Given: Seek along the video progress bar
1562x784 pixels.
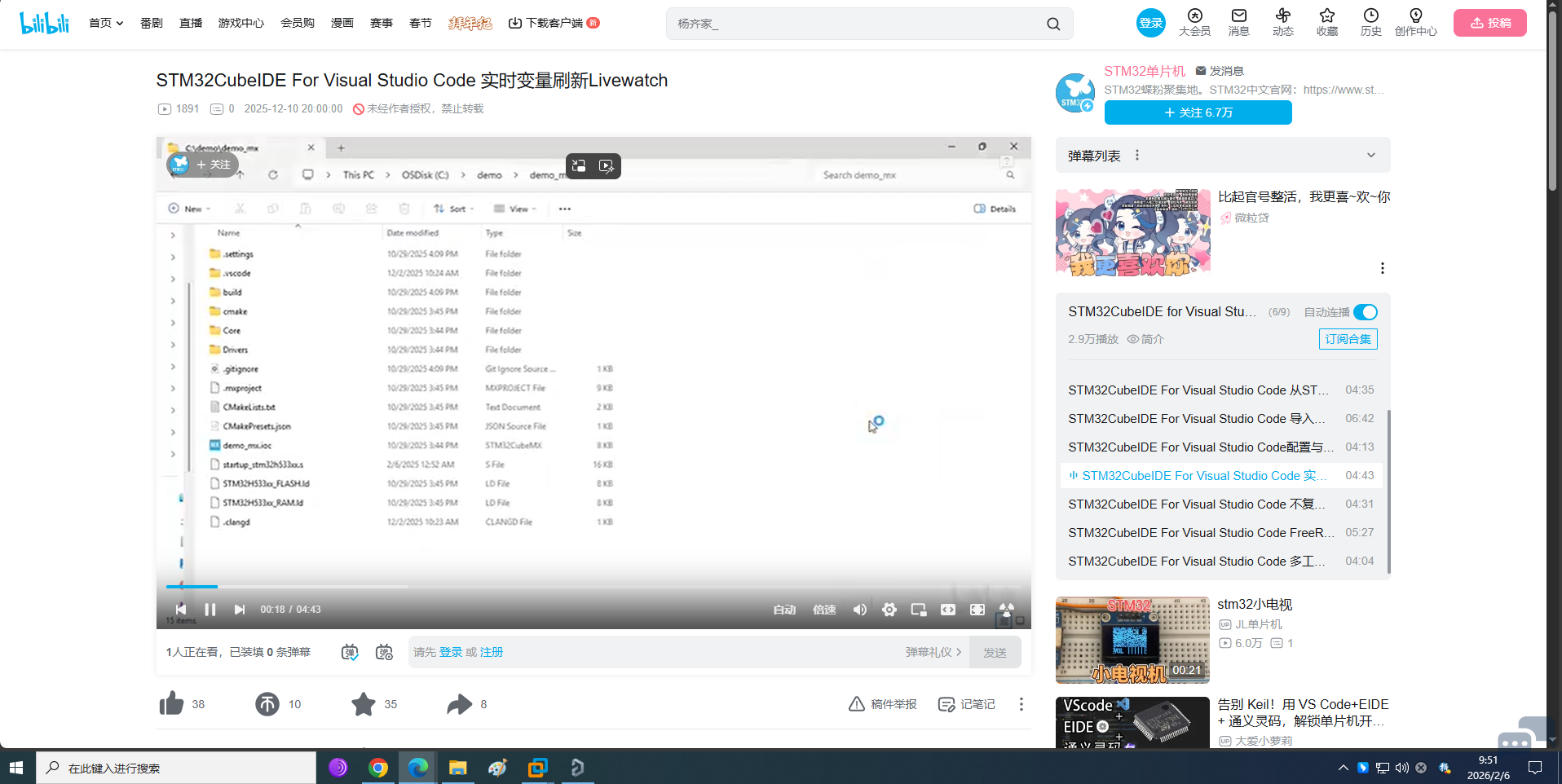Looking at the screenshot, I should coord(593,586).
